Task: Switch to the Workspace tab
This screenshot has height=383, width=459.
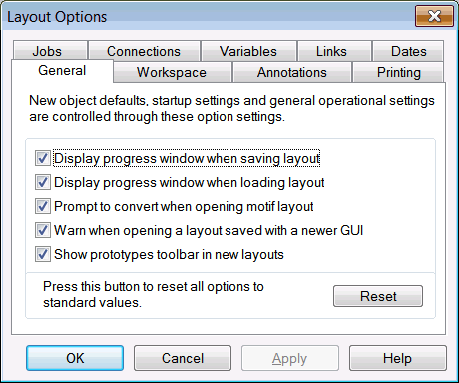Action: (172, 72)
